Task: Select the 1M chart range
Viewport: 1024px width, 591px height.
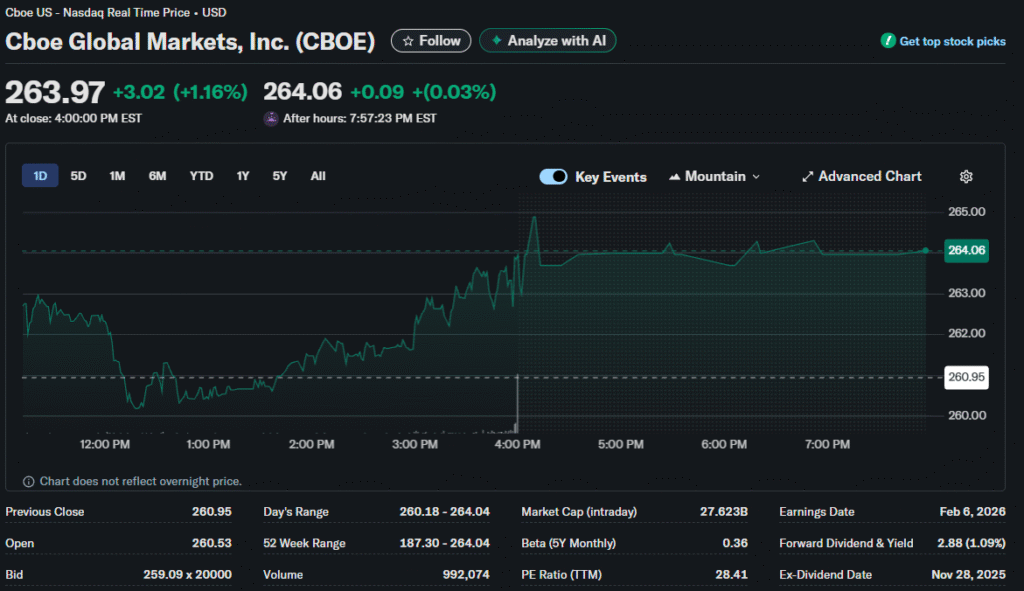Action: point(117,176)
